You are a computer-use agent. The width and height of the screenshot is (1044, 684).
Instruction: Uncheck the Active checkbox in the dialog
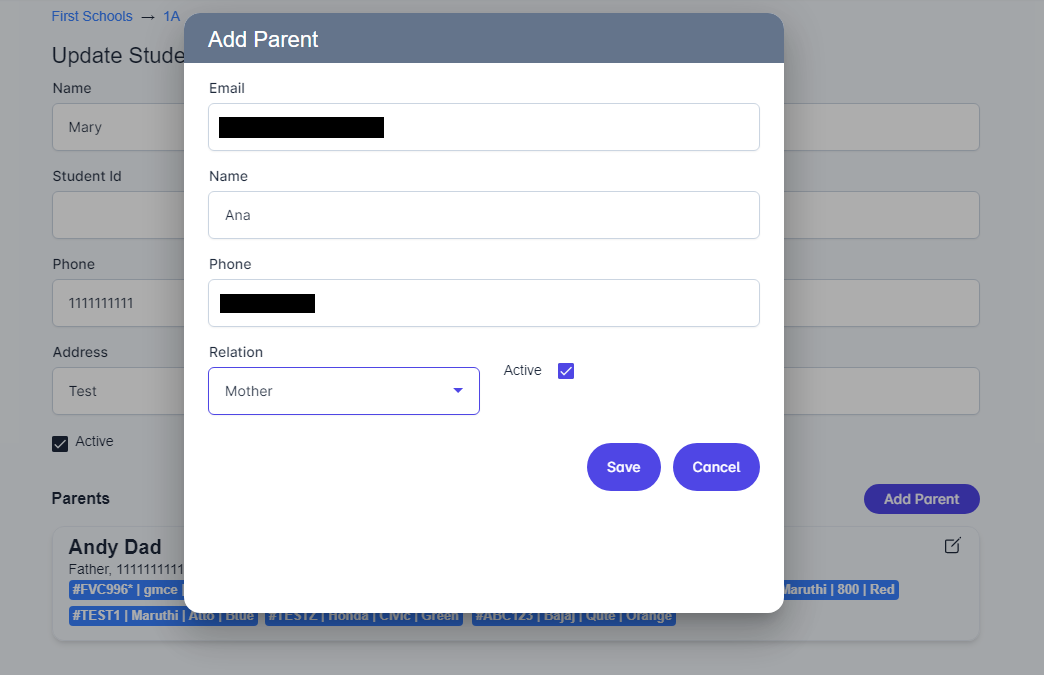[565, 370]
